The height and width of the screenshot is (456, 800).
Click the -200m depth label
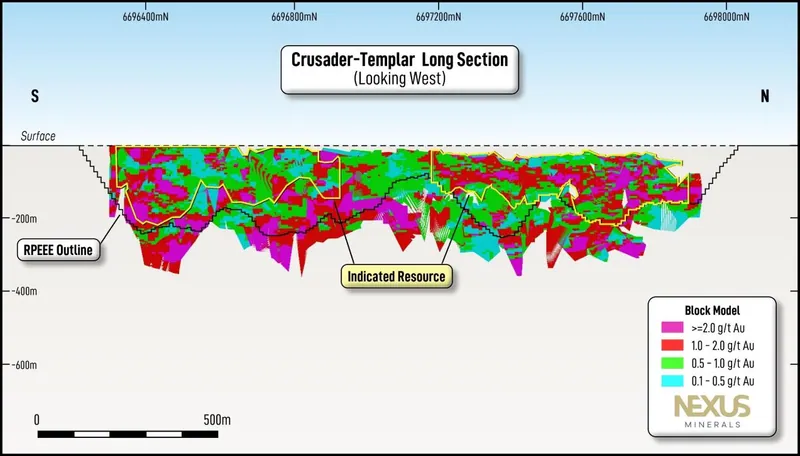[23, 219]
